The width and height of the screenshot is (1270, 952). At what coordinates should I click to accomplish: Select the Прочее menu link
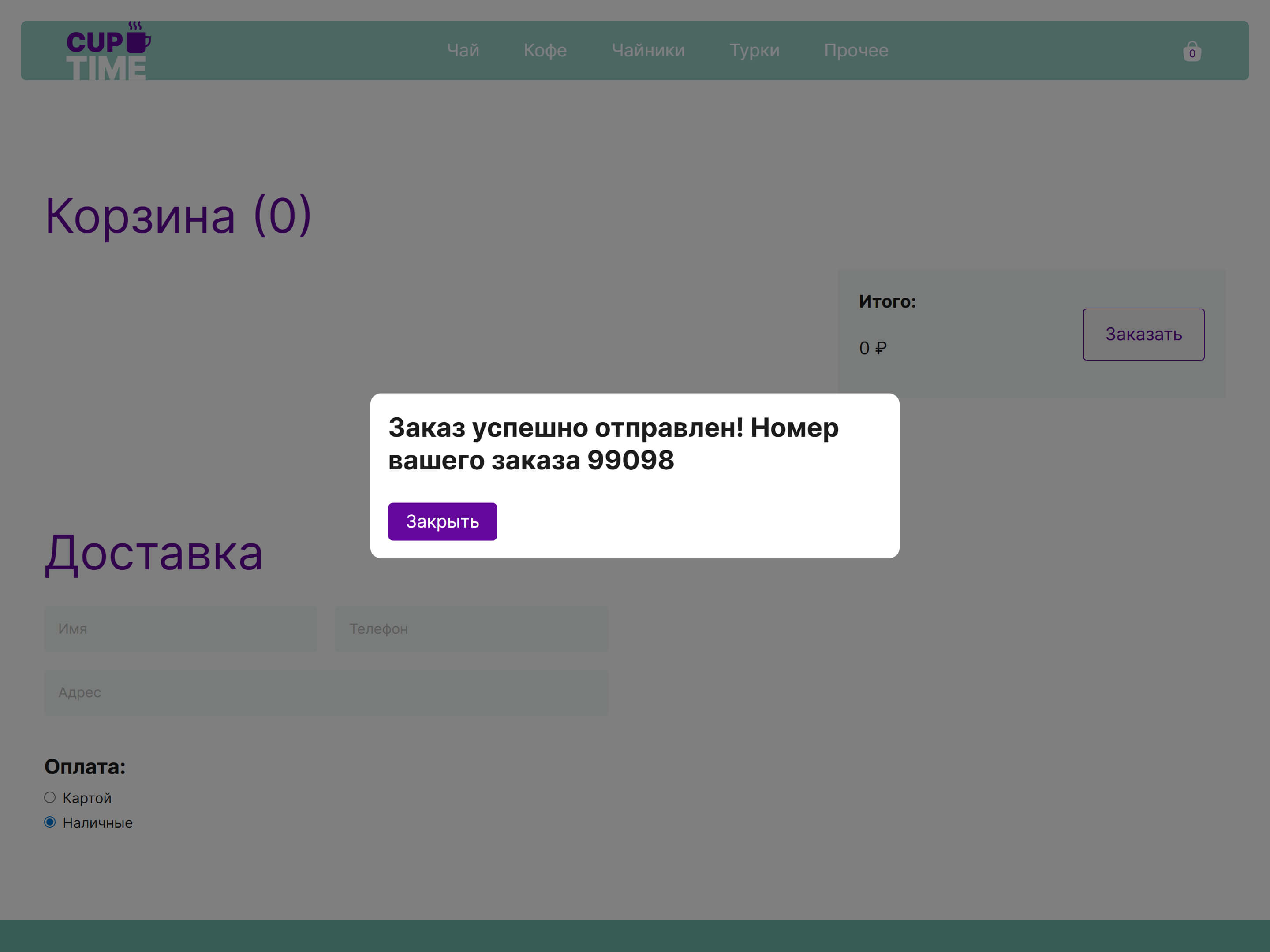[x=855, y=51]
